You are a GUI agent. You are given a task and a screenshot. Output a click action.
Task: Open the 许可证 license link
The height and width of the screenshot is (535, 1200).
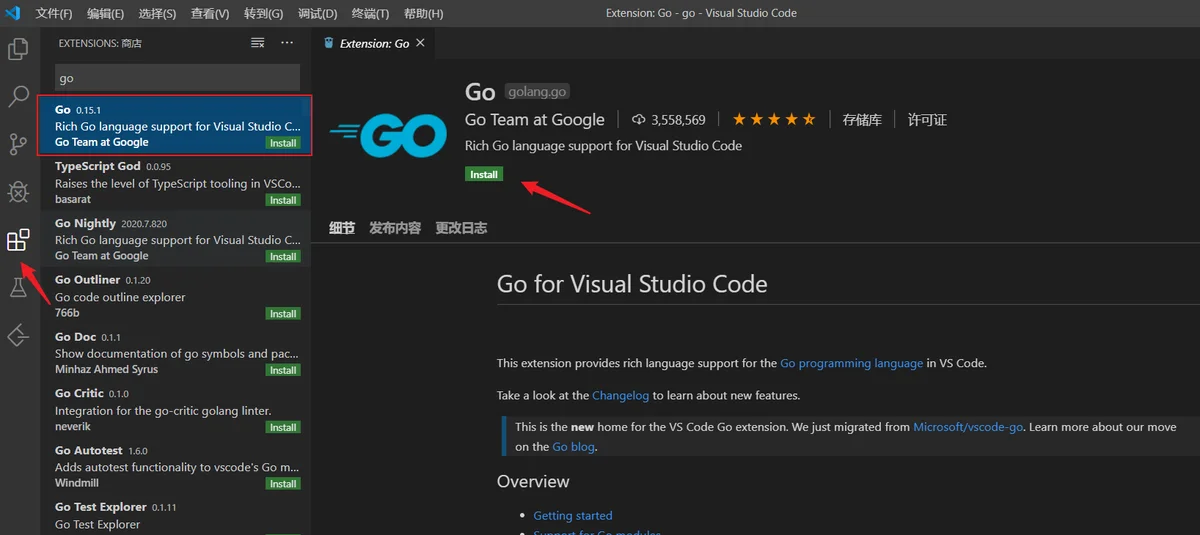pyautogui.click(x=927, y=119)
